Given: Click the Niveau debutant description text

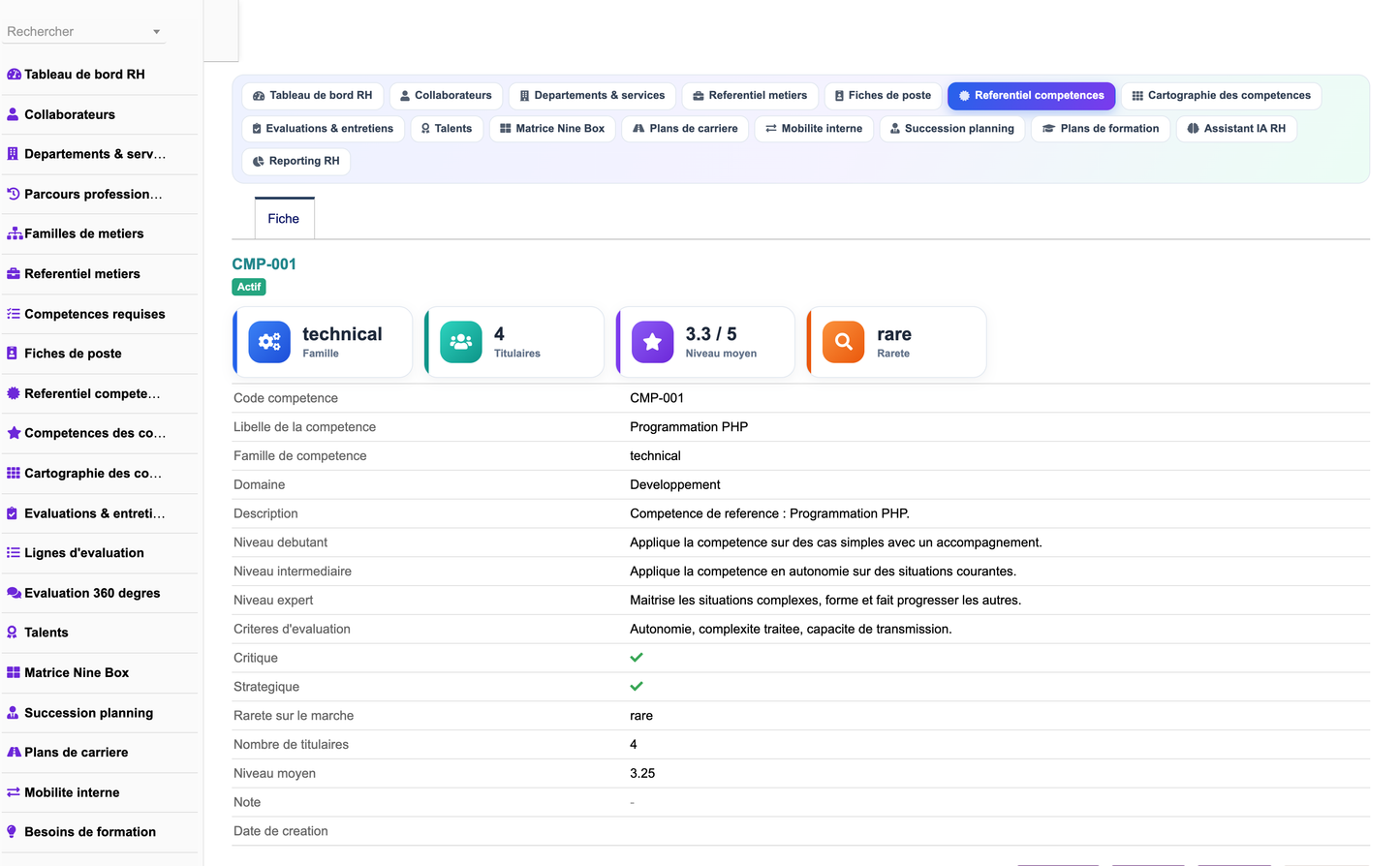Looking at the screenshot, I should coord(836,542).
